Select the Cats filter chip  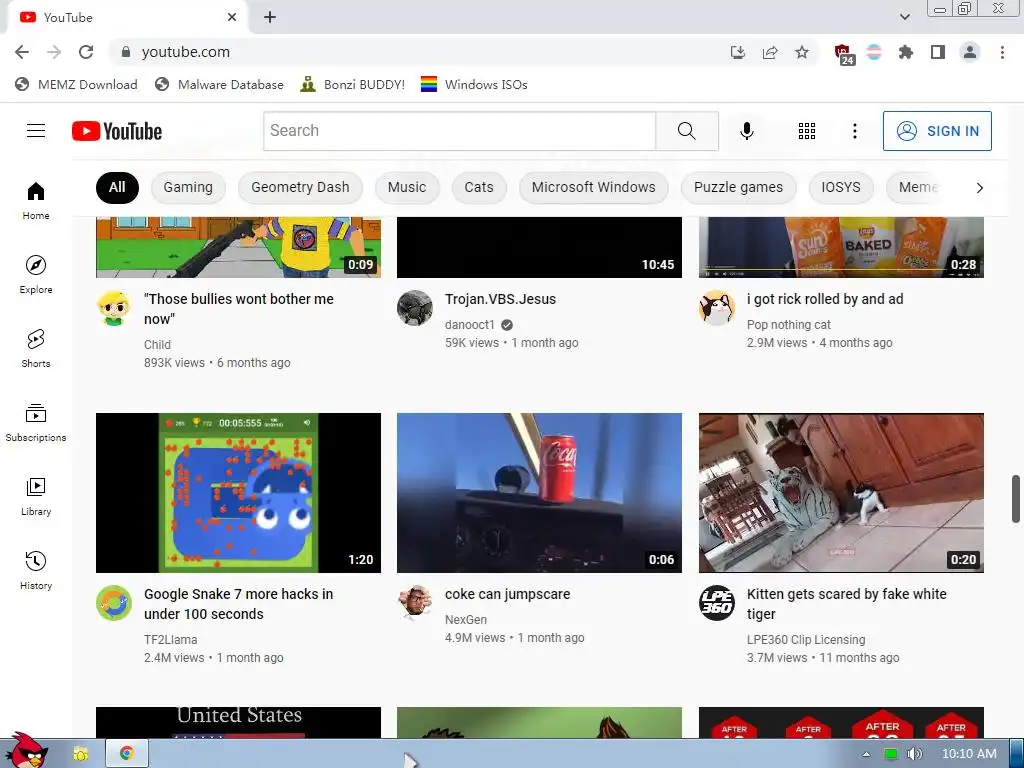tap(479, 187)
